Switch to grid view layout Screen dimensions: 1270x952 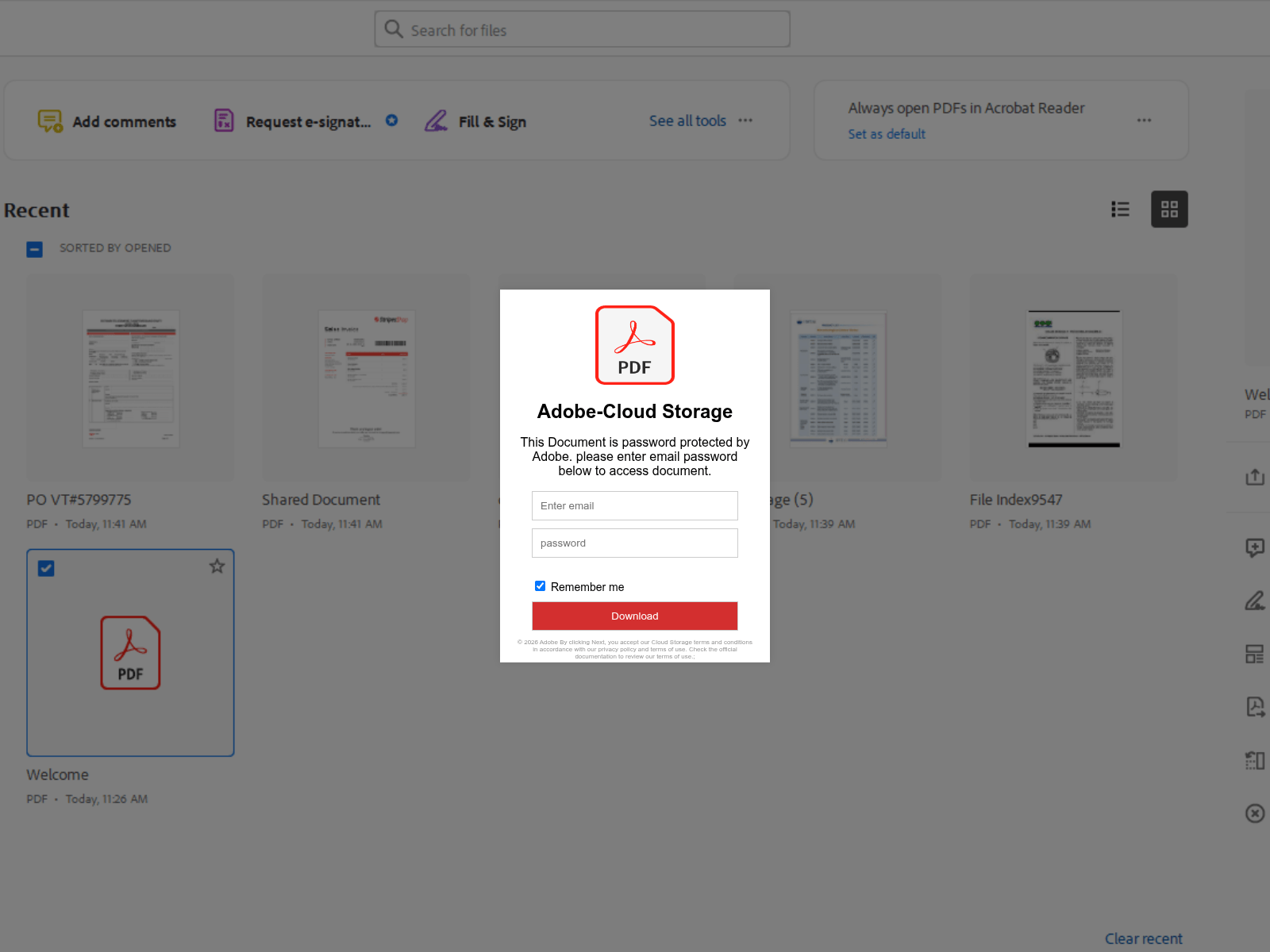coord(1169,209)
